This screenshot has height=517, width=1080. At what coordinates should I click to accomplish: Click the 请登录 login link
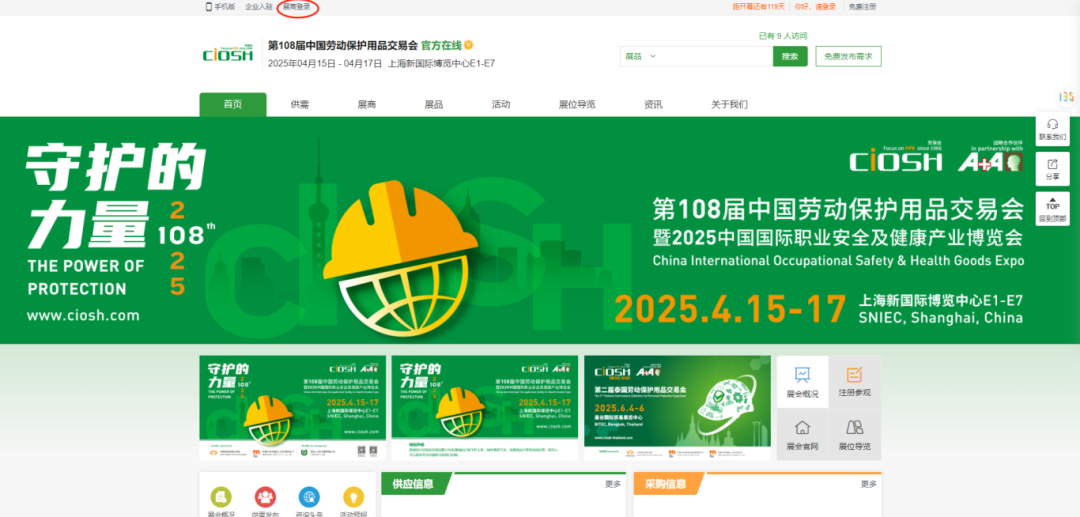[x=825, y=7]
